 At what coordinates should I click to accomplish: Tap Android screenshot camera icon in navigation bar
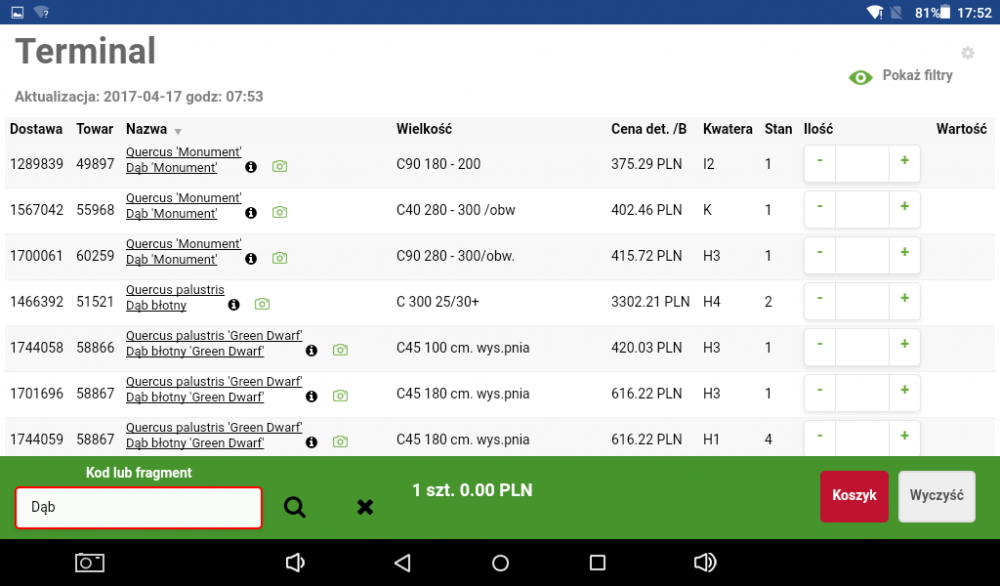pyautogui.click(x=90, y=563)
